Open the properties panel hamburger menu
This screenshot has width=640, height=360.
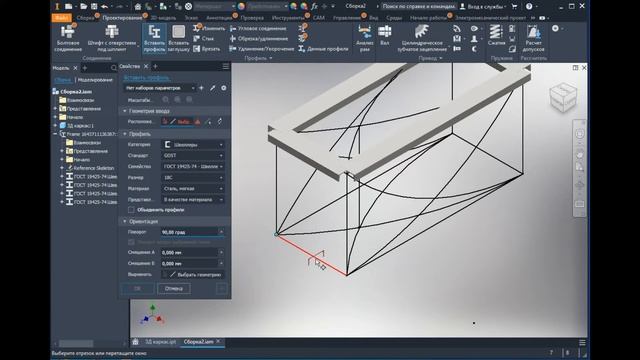pyautogui.click(x=226, y=67)
